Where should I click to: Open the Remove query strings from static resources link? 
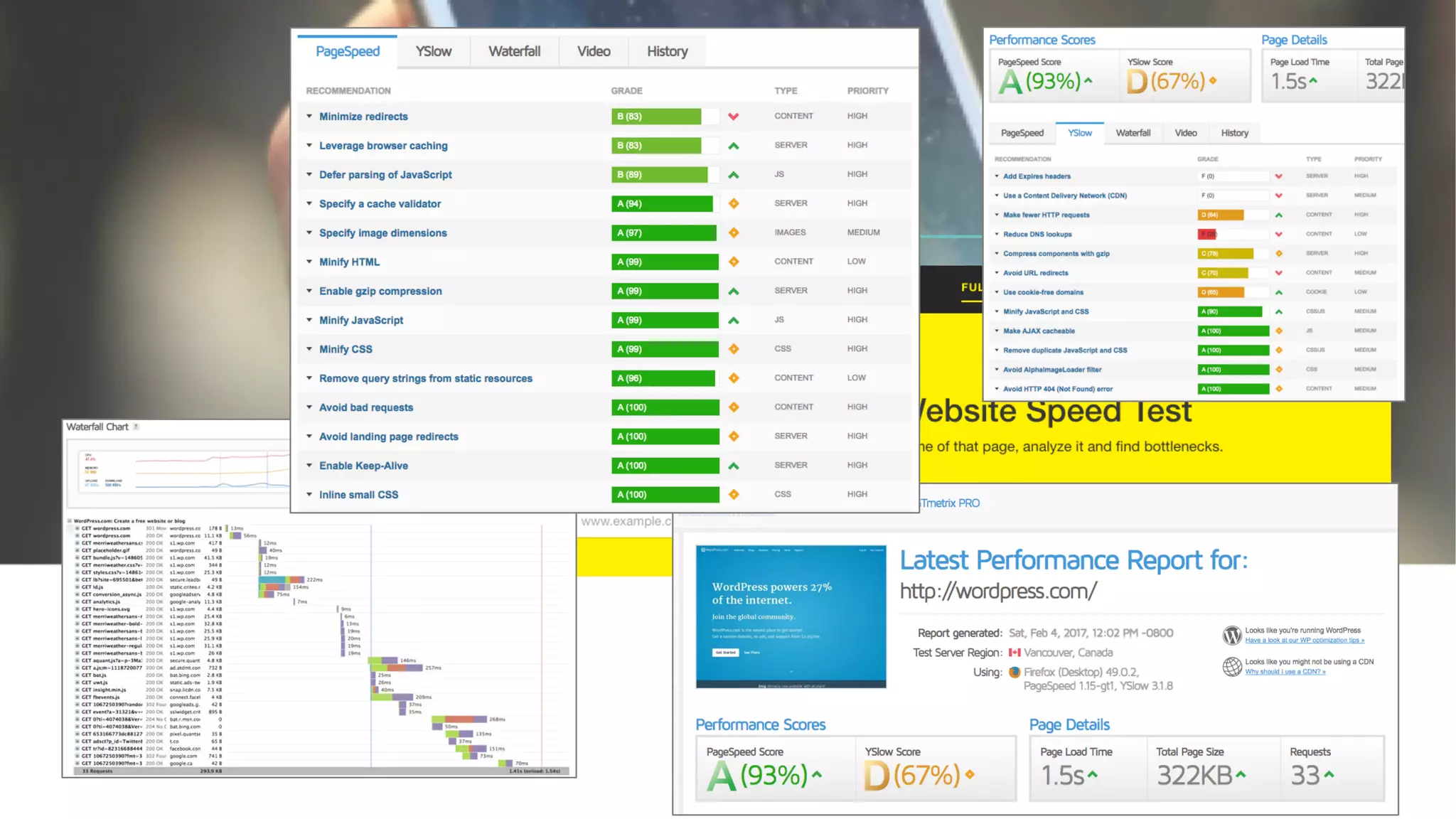tap(426, 378)
